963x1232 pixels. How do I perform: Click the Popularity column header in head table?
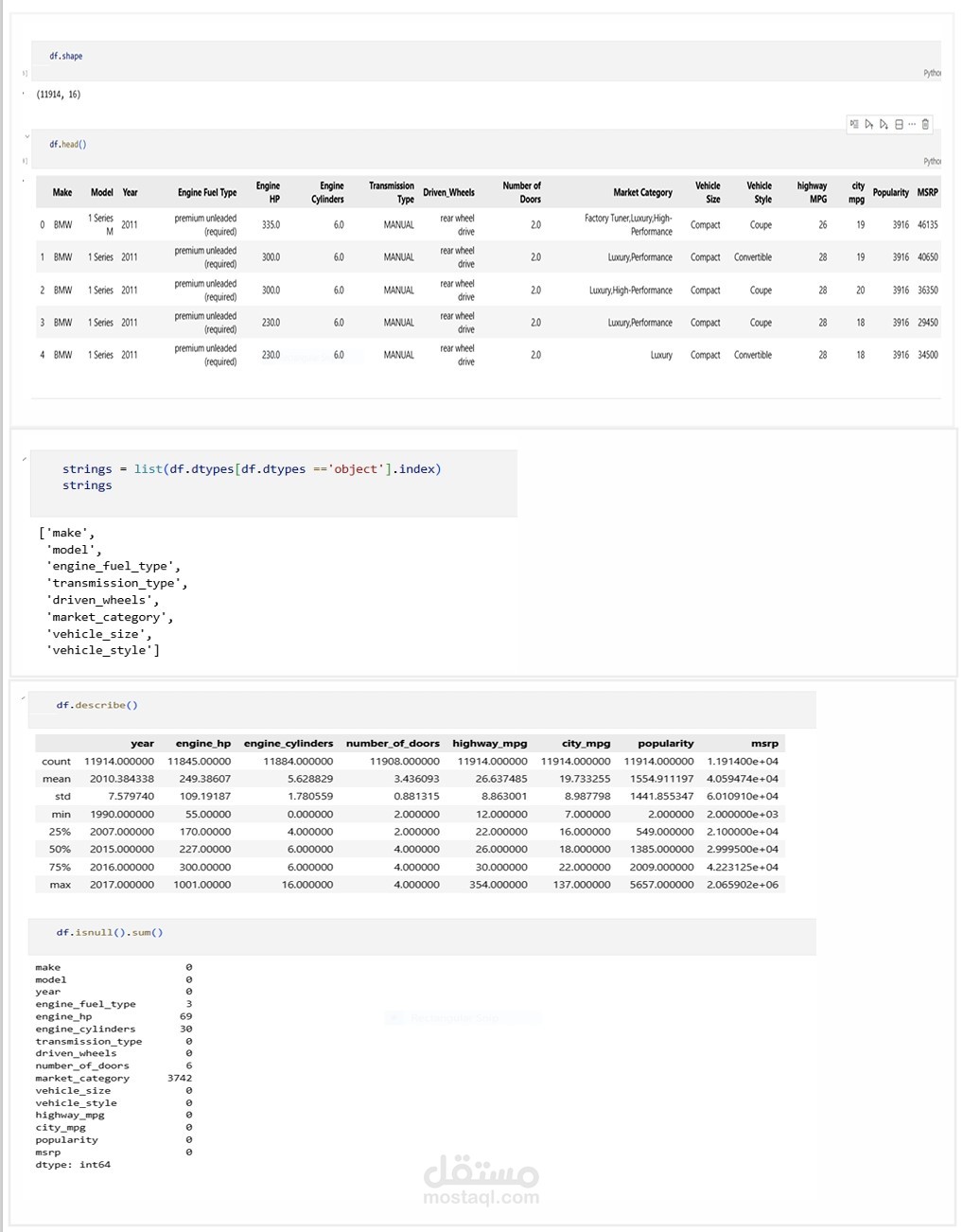tap(890, 192)
